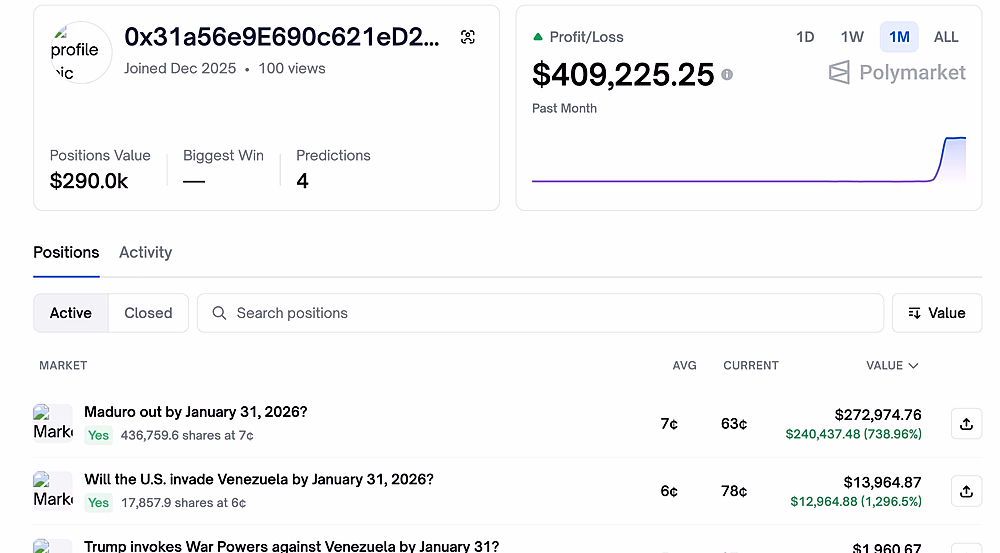Switch to the Activity tab
Screen dimensions: 1000x553
[145, 252]
